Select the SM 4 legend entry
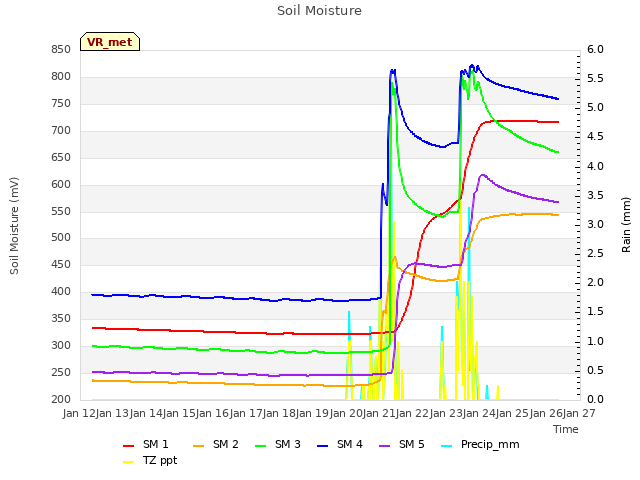The height and width of the screenshot is (480, 640). tap(340, 444)
